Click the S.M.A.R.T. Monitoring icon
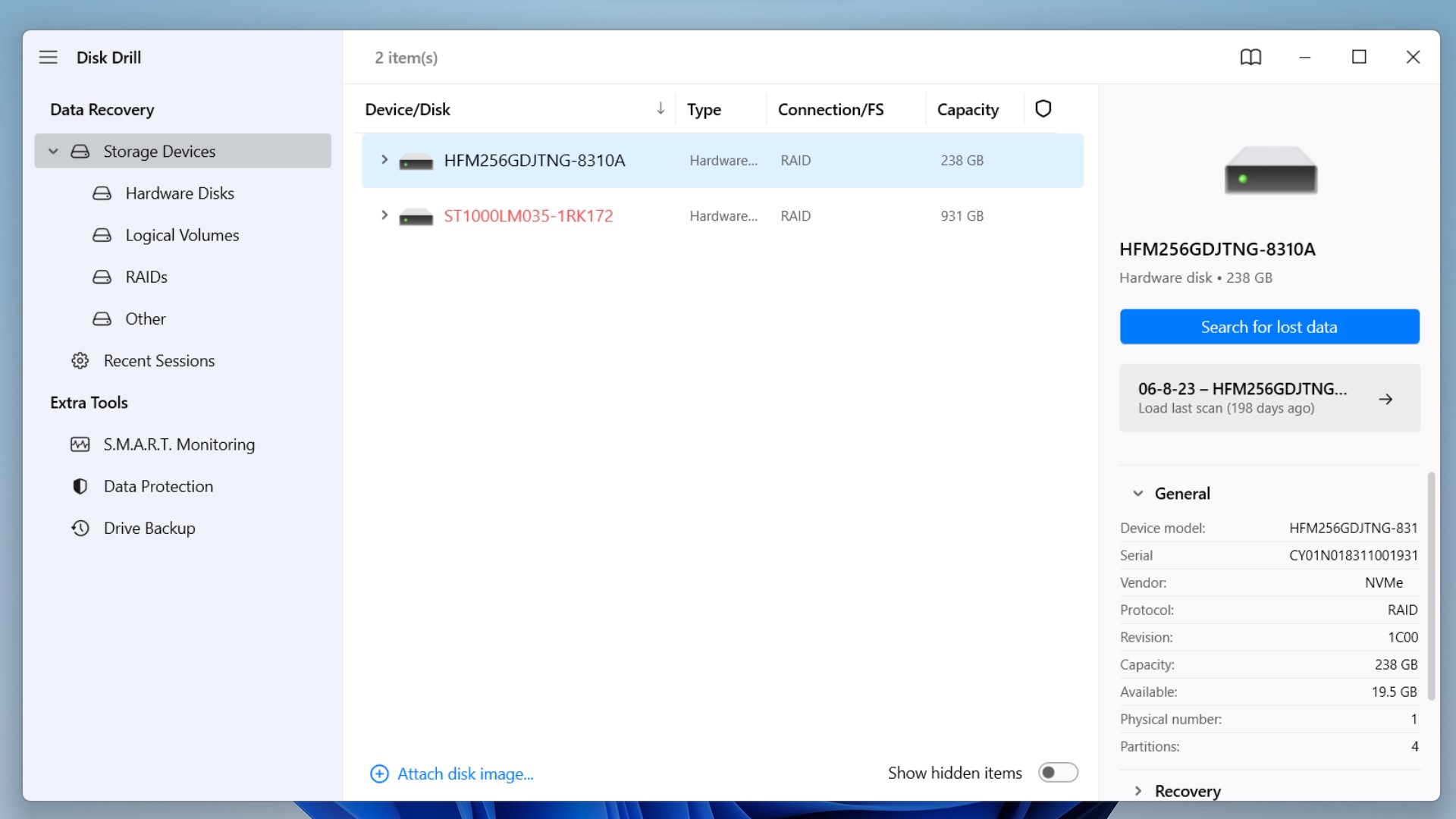This screenshot has width=1456, height=819. click(x=80, y=444)
